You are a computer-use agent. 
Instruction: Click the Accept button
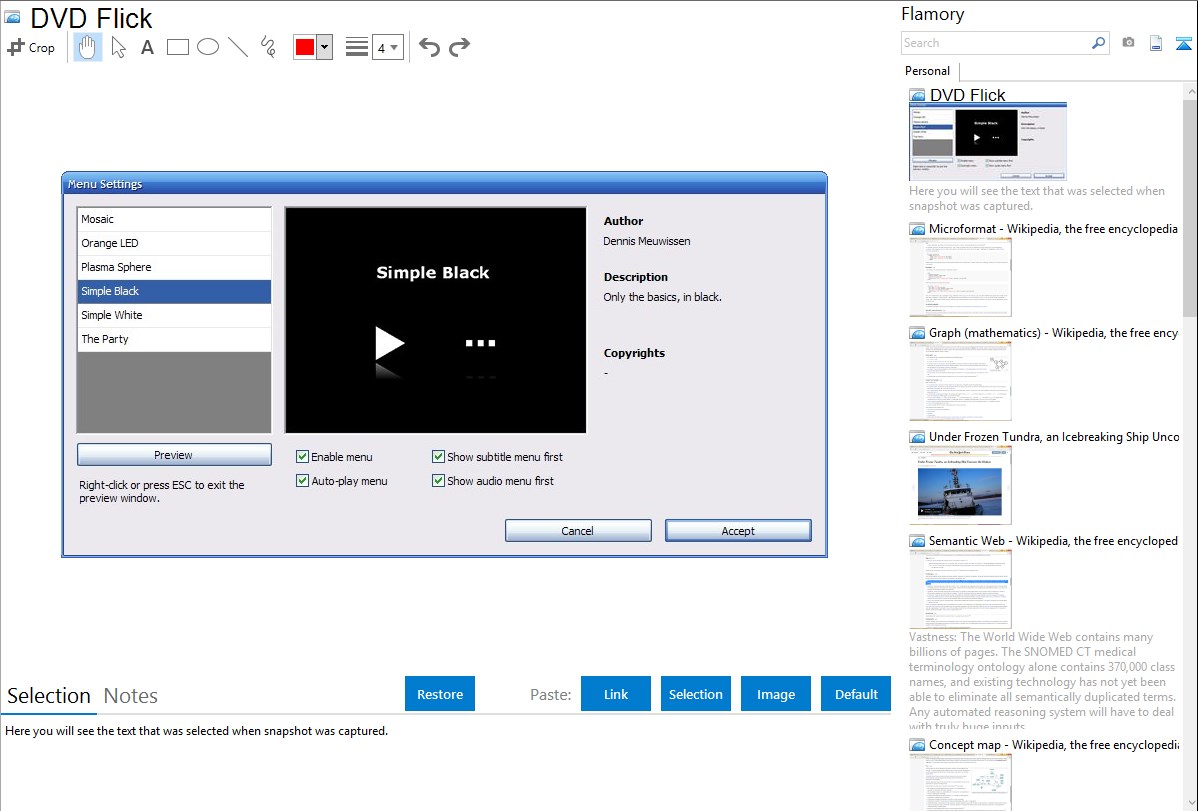(738, 530)
